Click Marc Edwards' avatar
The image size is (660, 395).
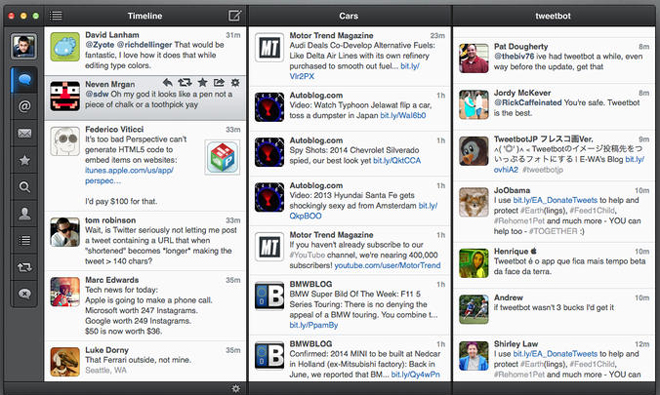coord(65,292)
